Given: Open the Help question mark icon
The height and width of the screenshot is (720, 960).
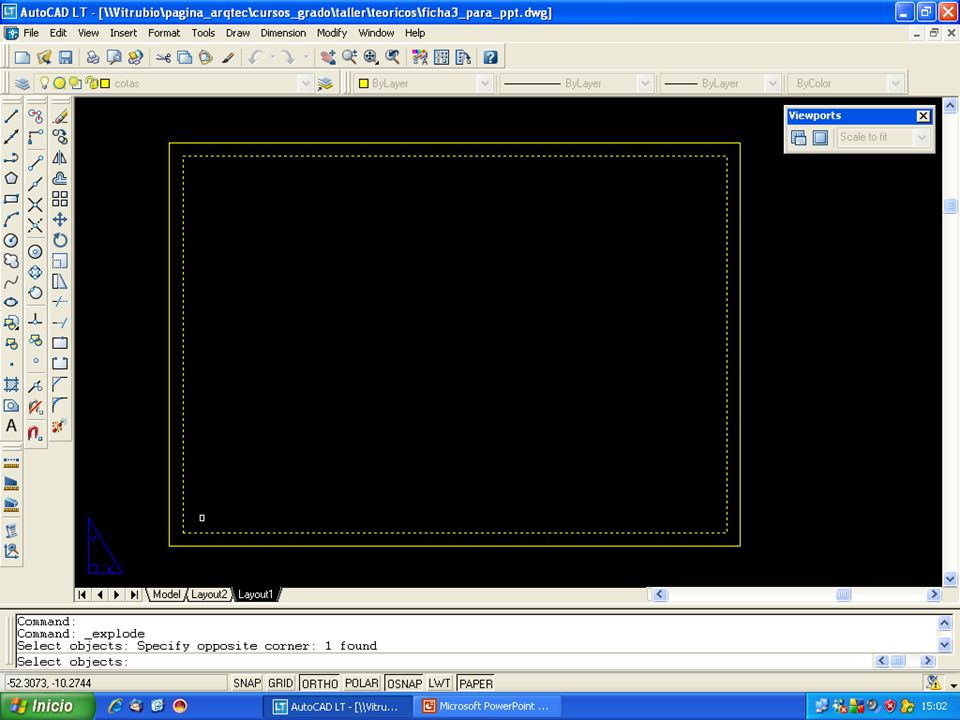Looking at the screenshot, I should point(490,58).
